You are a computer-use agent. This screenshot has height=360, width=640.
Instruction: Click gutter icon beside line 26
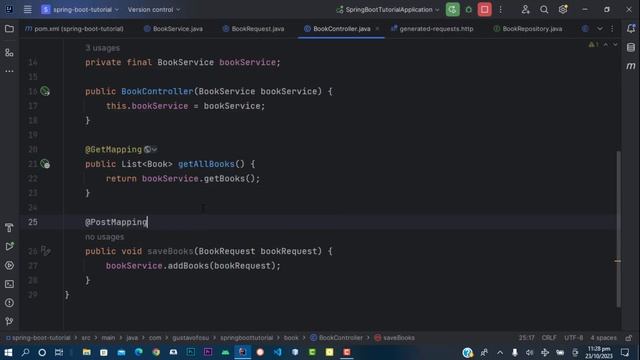tap(45, 251)
